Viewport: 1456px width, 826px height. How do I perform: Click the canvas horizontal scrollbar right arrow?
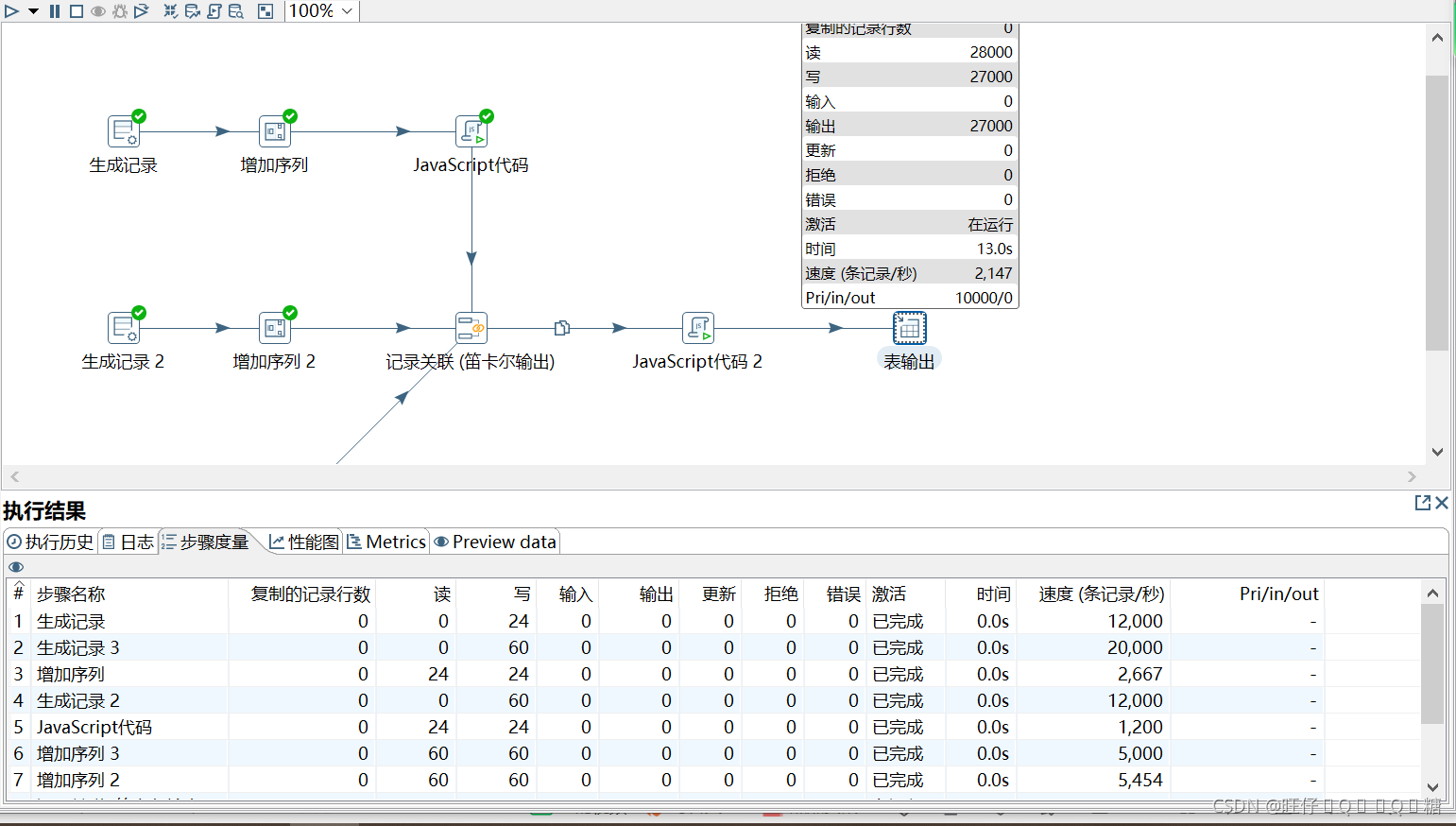tap(1413, 476)
